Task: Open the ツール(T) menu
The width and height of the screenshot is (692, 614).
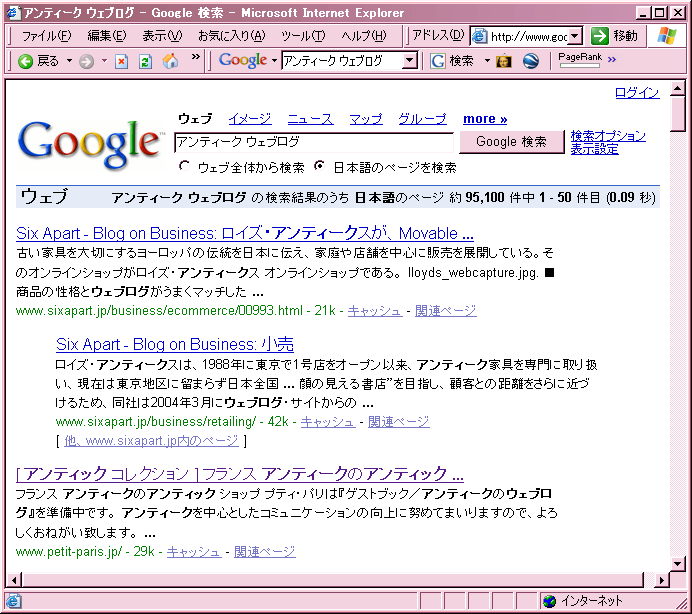Action: 303,36
